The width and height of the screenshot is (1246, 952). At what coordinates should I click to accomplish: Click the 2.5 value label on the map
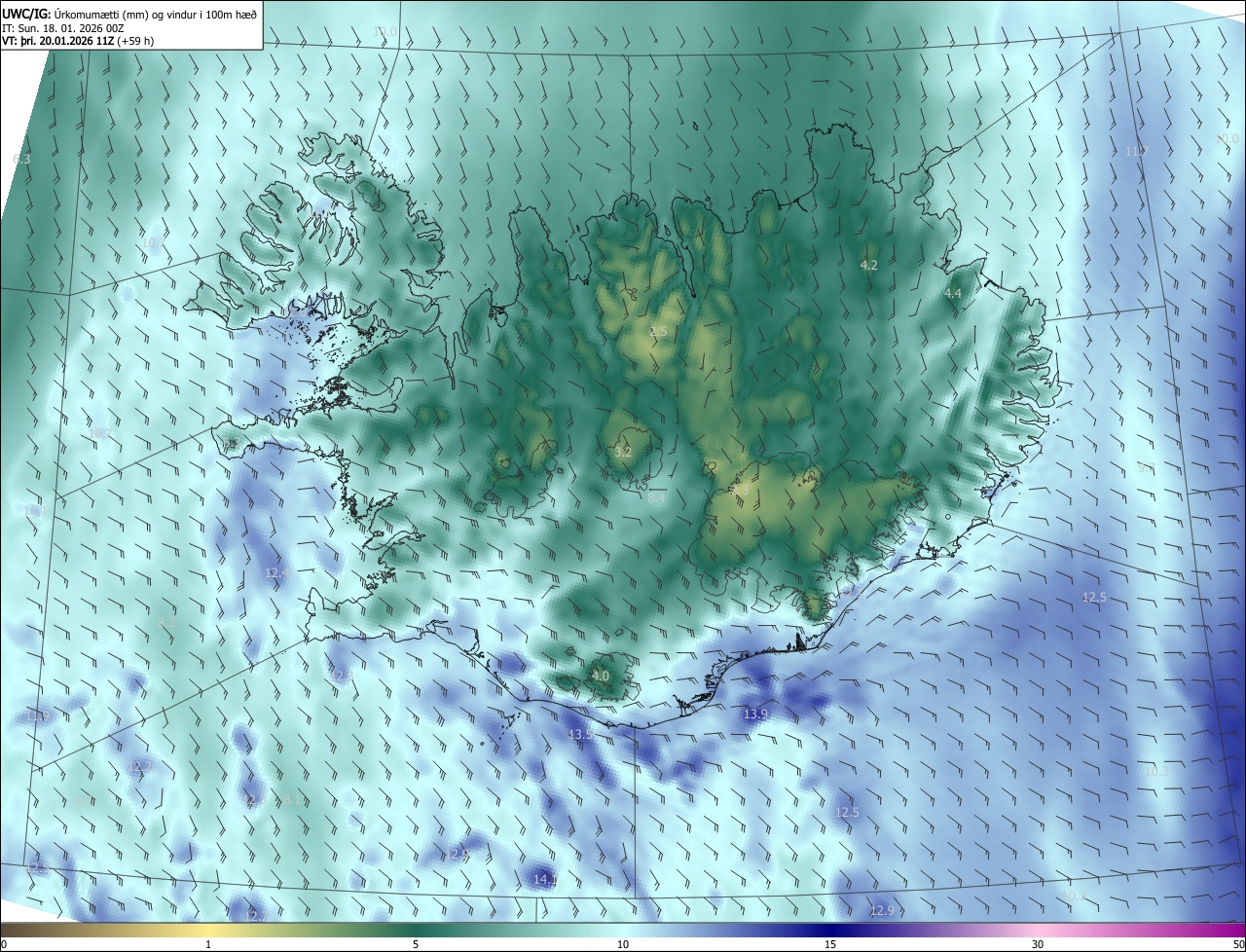pos(658,332)
